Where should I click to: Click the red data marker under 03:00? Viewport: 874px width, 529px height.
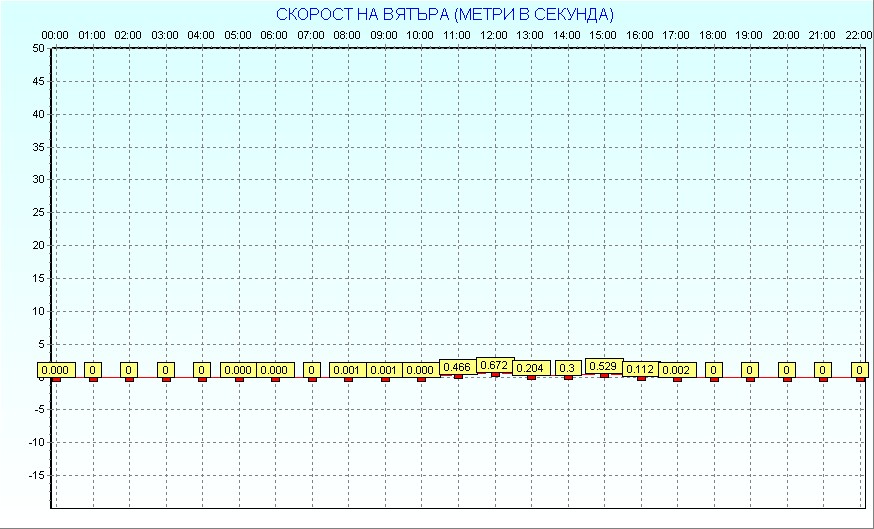tap(166, 378)
